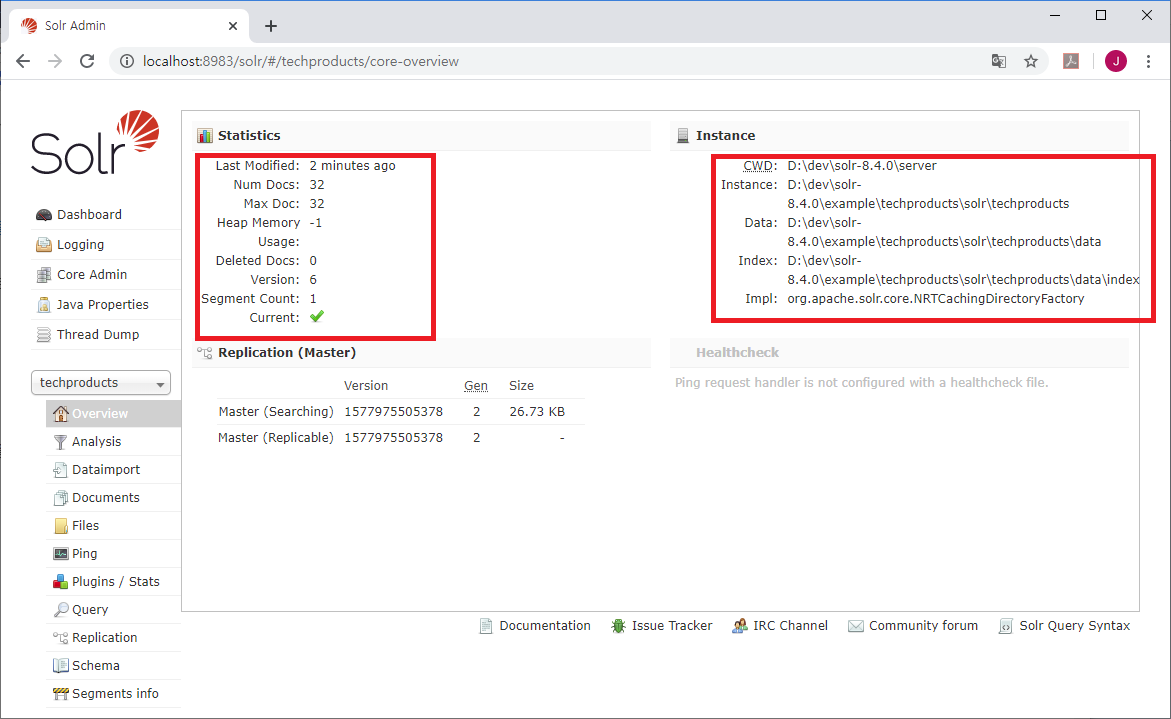Image resolution: width=1171 pixels, height=719 pixels.
Task: Open Segments info page
Action: pyautogui.click(x=115, y=693)
